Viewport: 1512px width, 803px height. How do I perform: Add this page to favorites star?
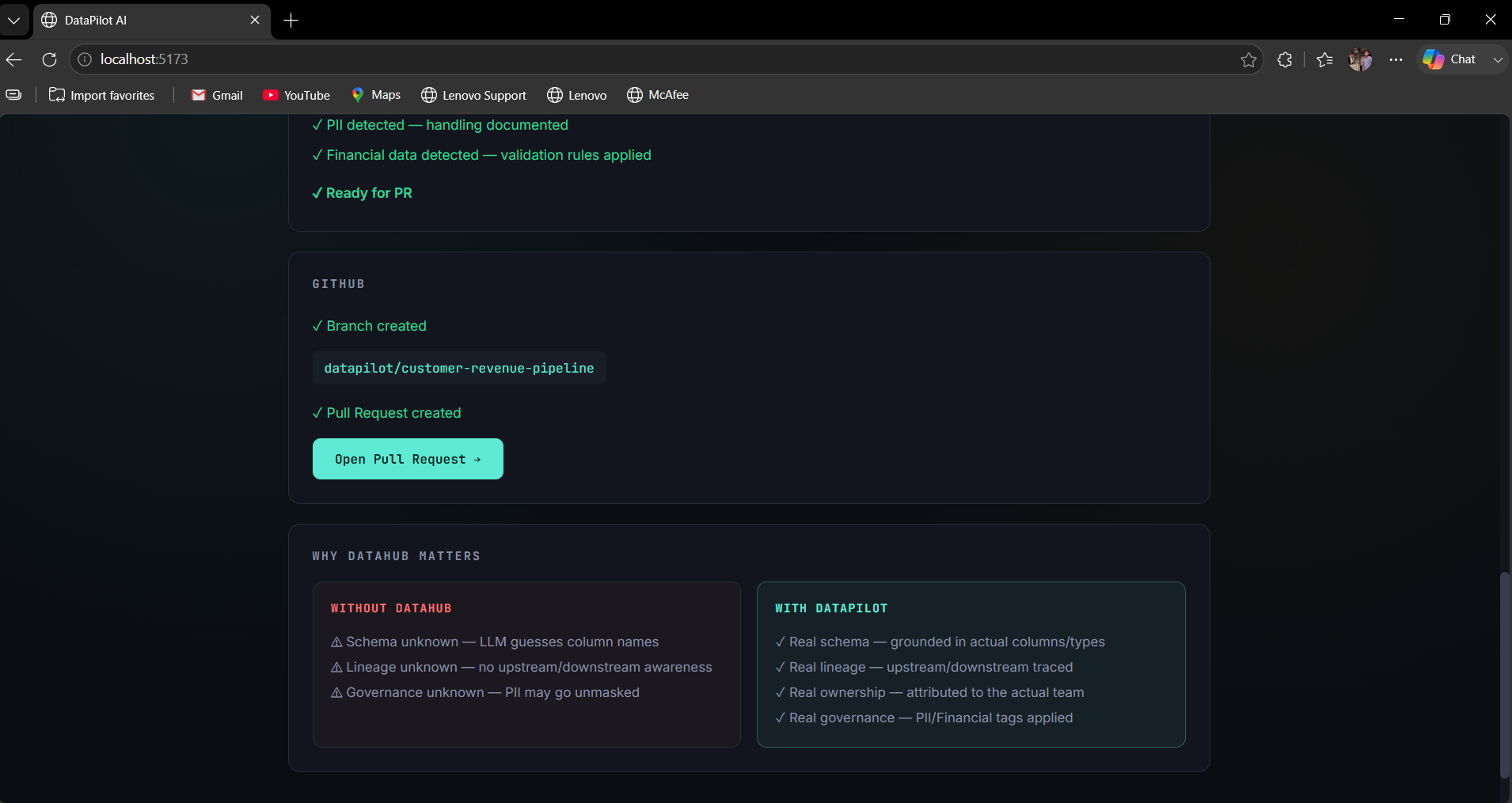pyautogui.click(x=1248, y=59)
